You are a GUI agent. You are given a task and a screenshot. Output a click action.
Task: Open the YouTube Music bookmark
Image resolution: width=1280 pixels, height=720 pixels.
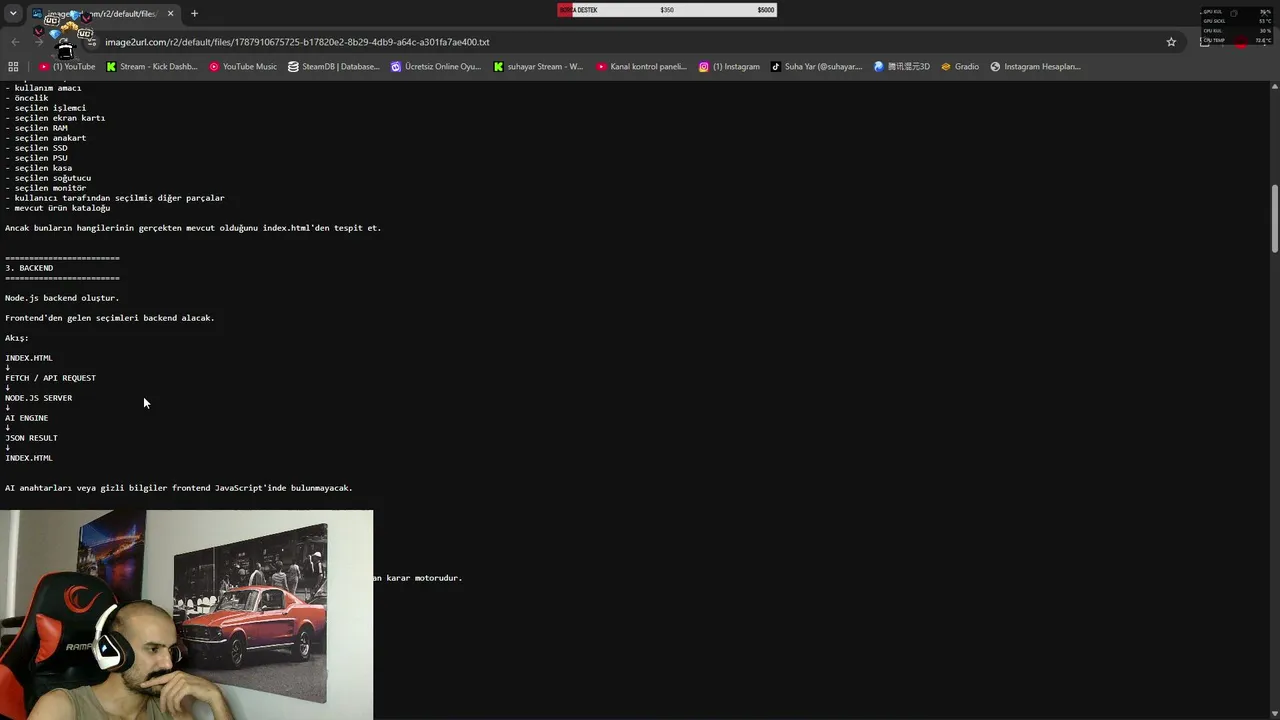coord(243,67)
